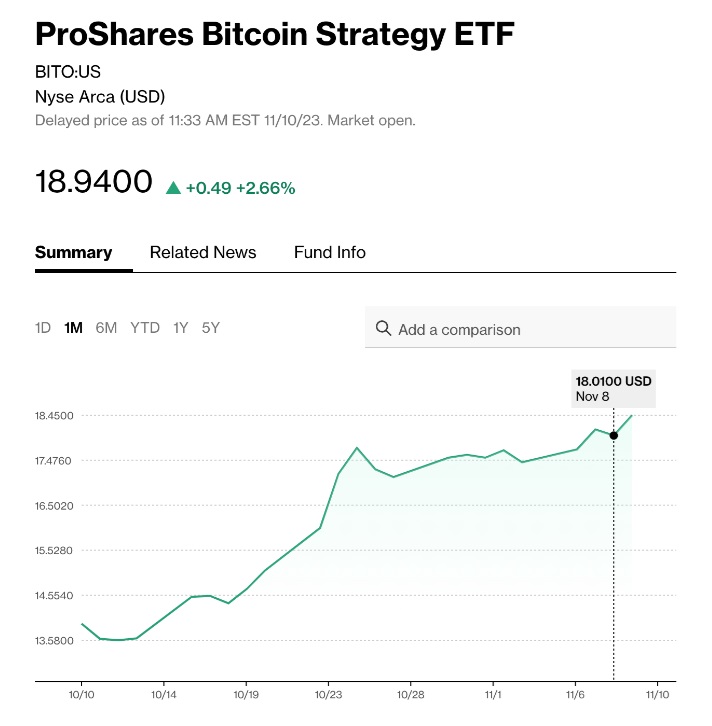
Task: Click the 18.0100 USD chart tooltip
Action: pos(613,388)
